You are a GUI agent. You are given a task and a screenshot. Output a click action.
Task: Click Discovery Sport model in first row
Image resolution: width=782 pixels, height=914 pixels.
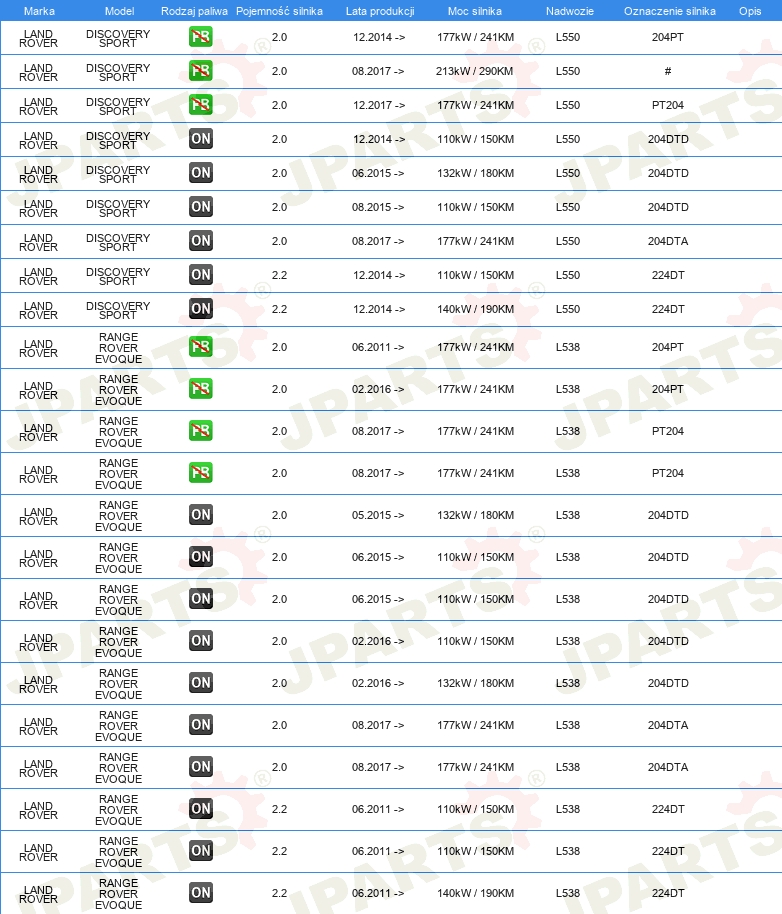[x=118, y=38]
